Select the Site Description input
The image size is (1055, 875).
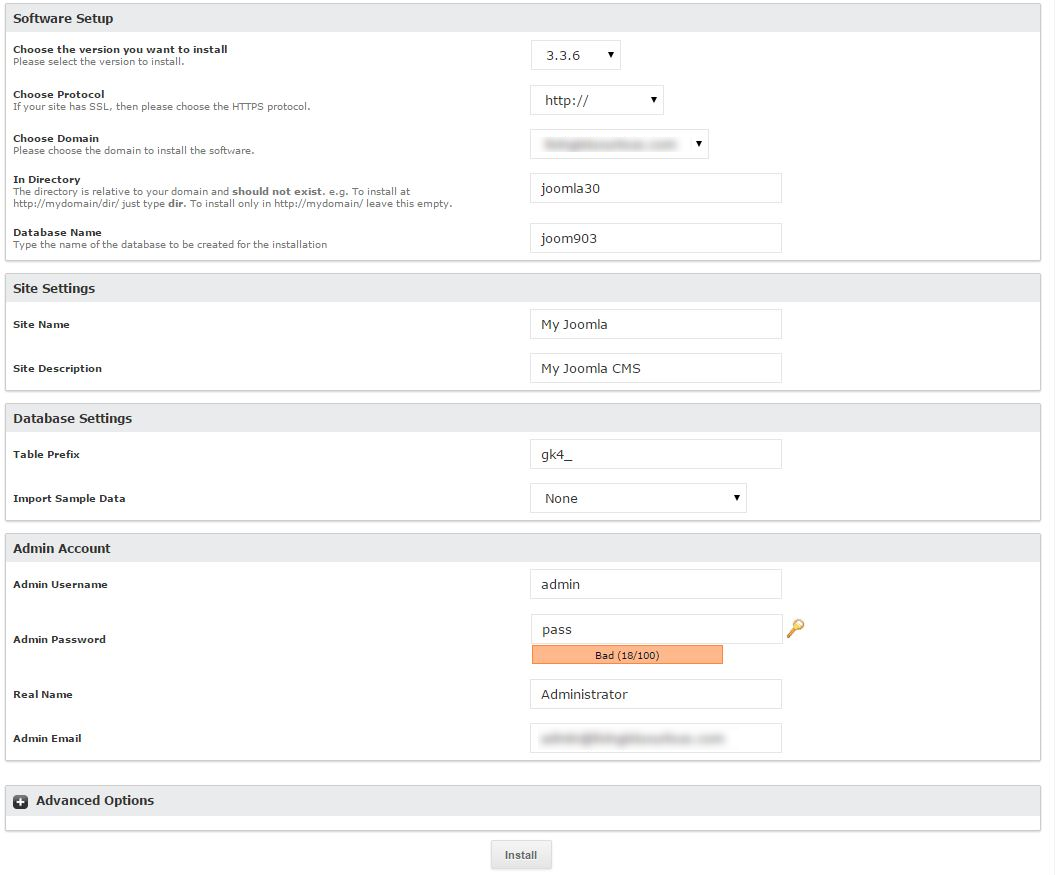click(x=655, y=368)
